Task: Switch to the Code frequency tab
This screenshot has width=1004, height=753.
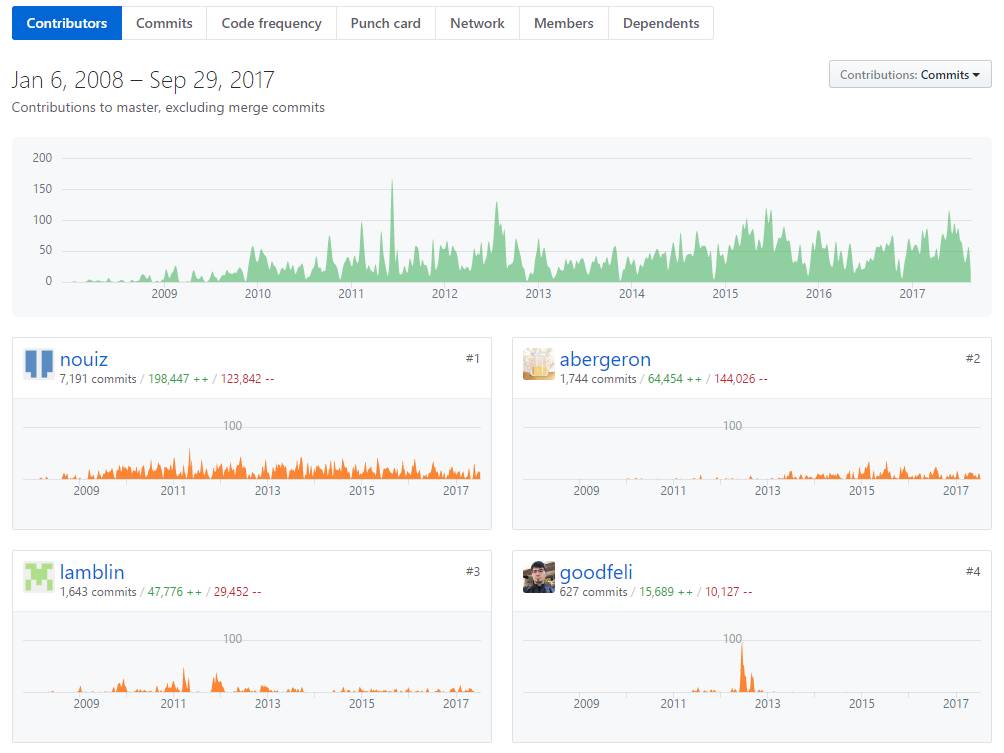Action: click(271, 23)
